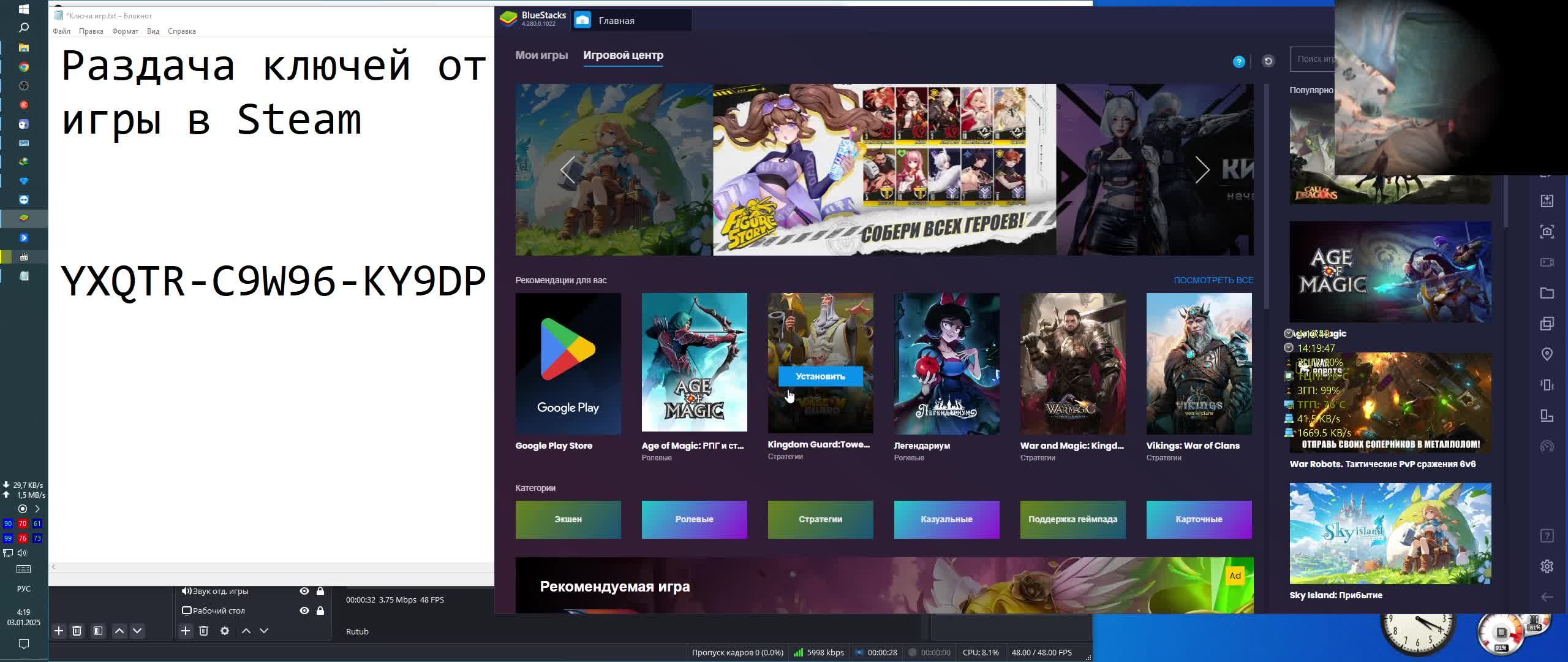Click the ПОСМОТРЕТЬ ВСЕ link
Image resolution: width=1568 pixels, height=662 pixels.
[1213, 280]
